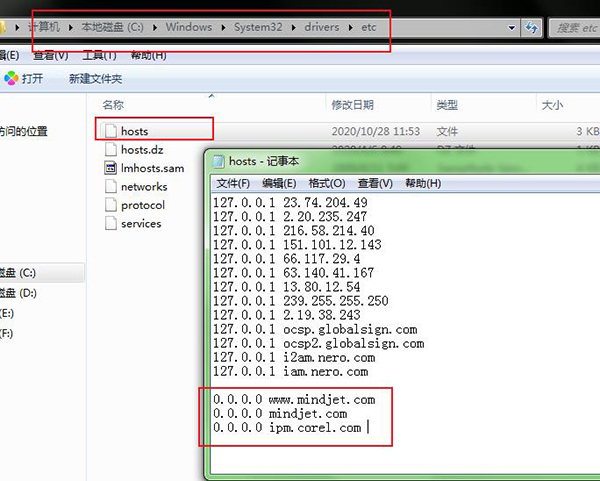The width and height of the screenshot is (600, 481).
Task: Open Notepad 查看(V) menu
Action: coord(375,183)
